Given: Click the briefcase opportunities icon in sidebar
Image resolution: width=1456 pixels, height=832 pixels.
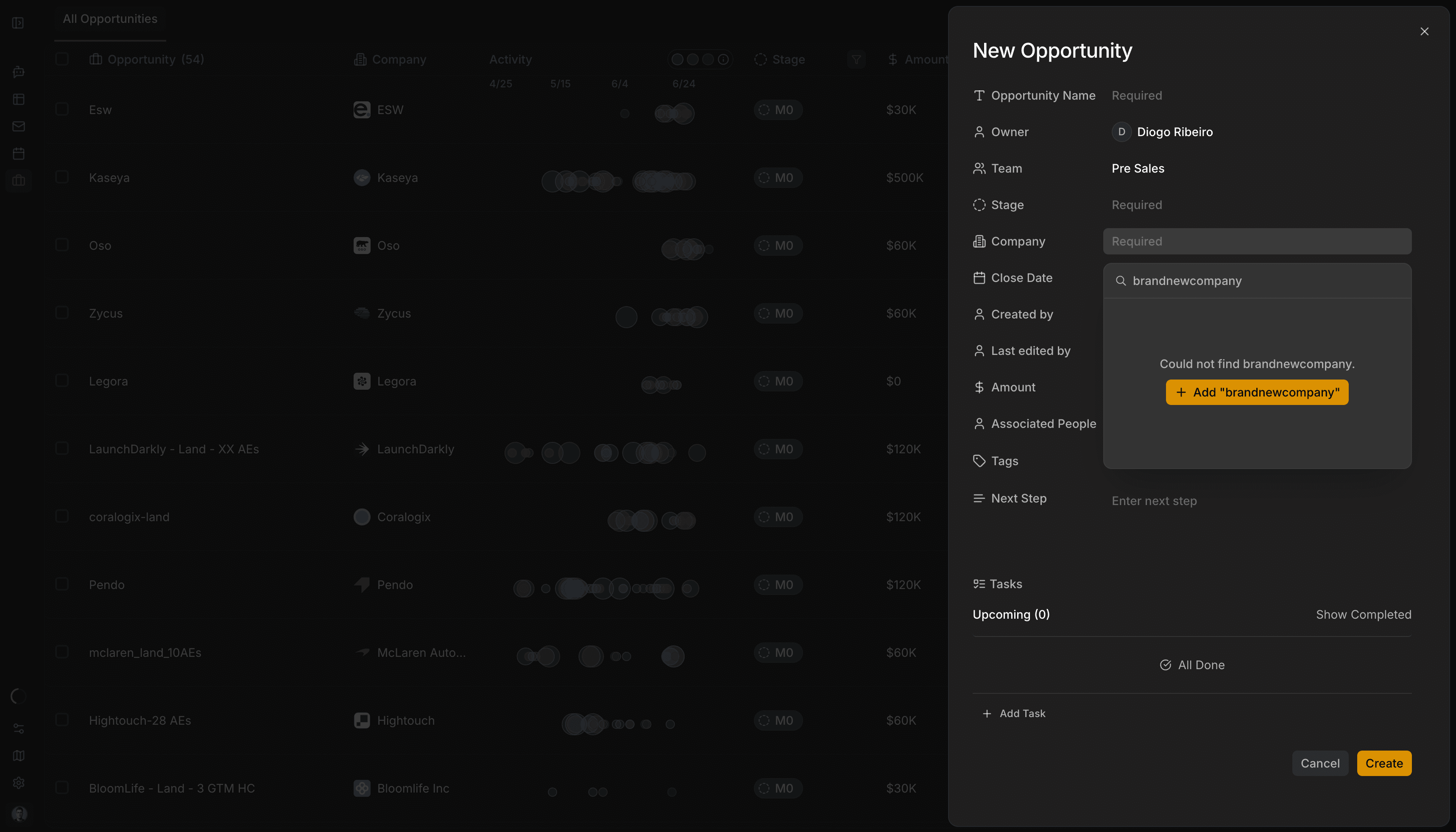Looking at the screenshot, I should tap(19, 181).
